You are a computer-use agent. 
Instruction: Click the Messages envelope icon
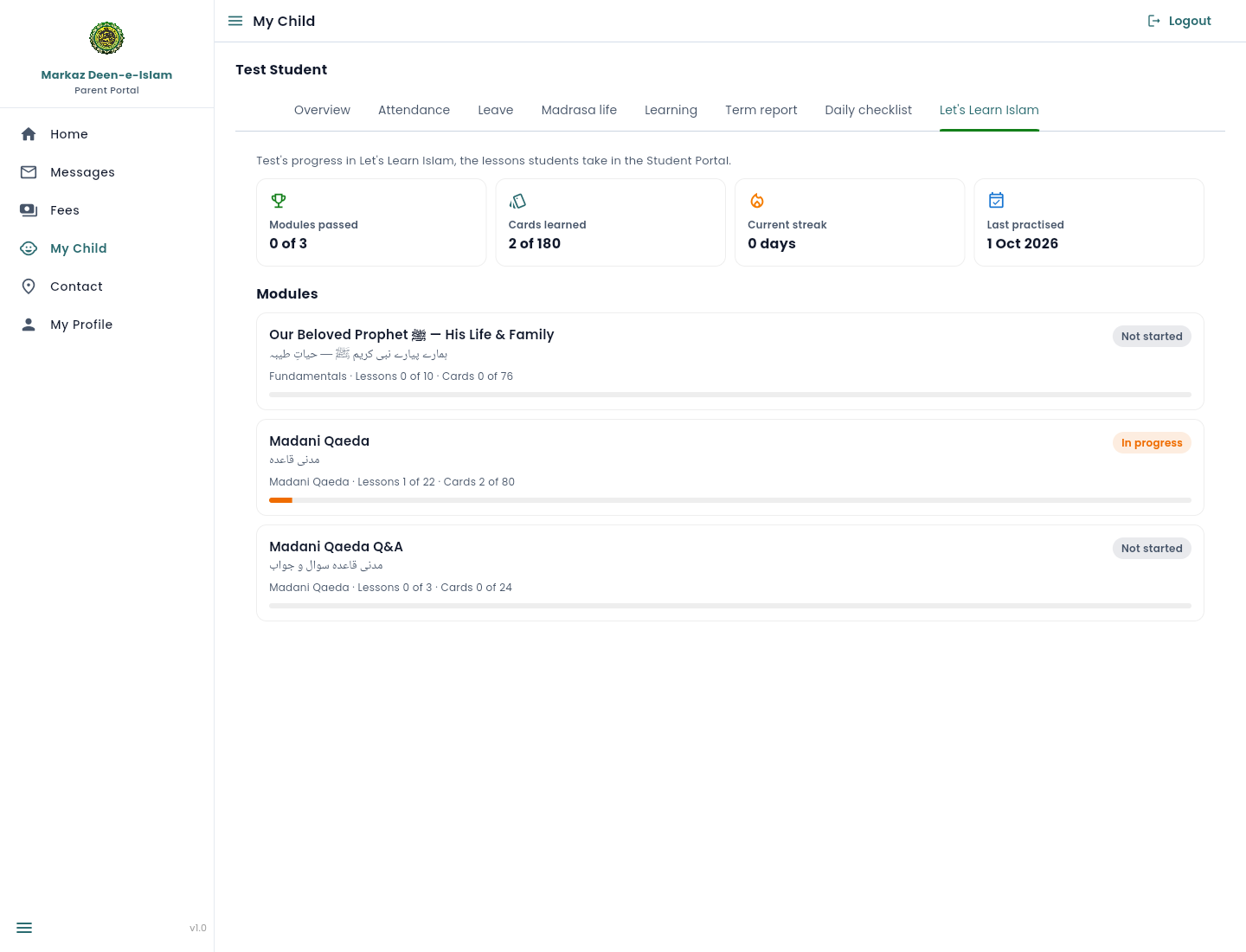[x=29, y=172]
